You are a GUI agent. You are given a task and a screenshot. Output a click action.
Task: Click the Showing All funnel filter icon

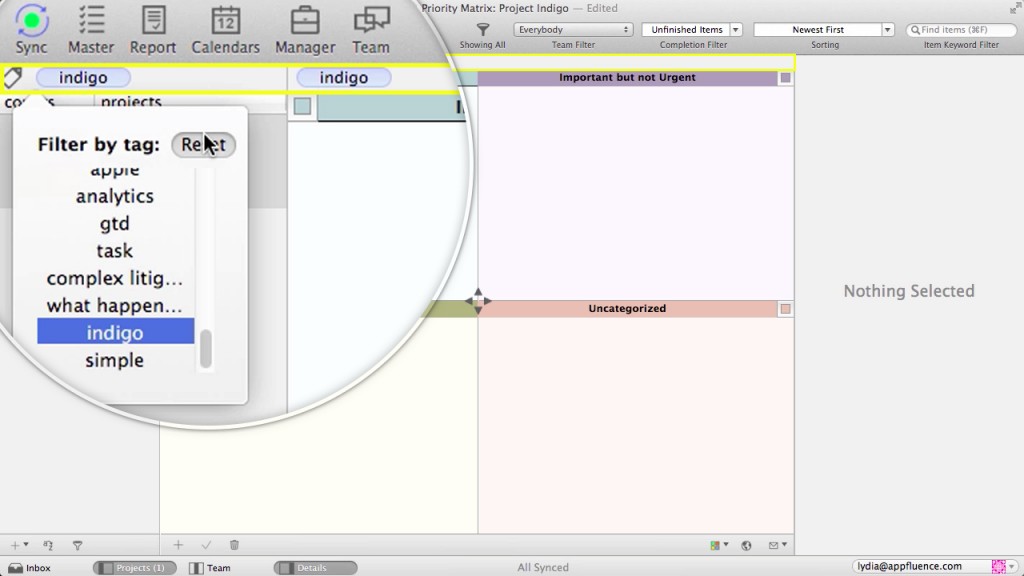click(482, 29)
